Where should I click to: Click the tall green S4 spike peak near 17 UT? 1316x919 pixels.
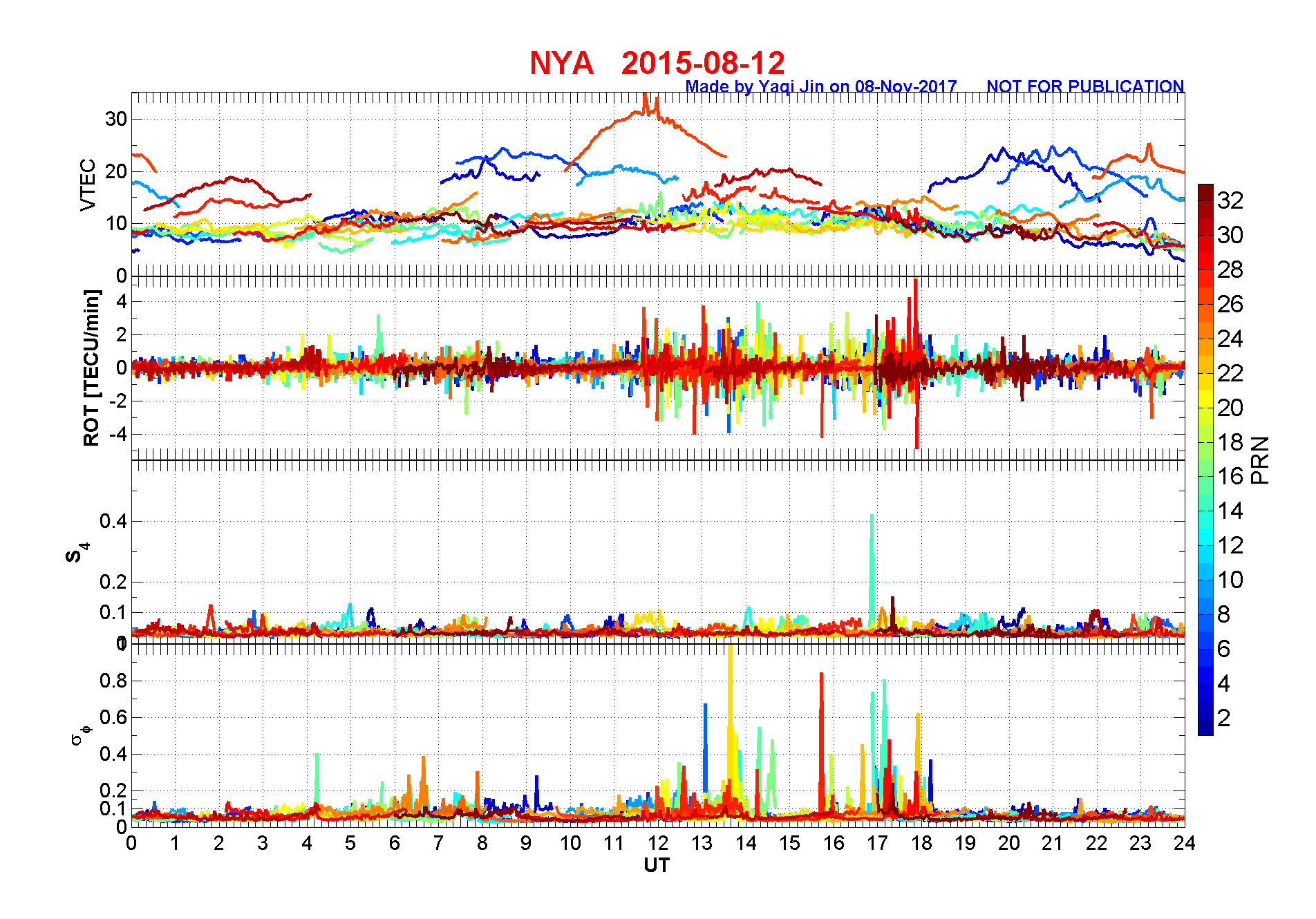[872, 516]
